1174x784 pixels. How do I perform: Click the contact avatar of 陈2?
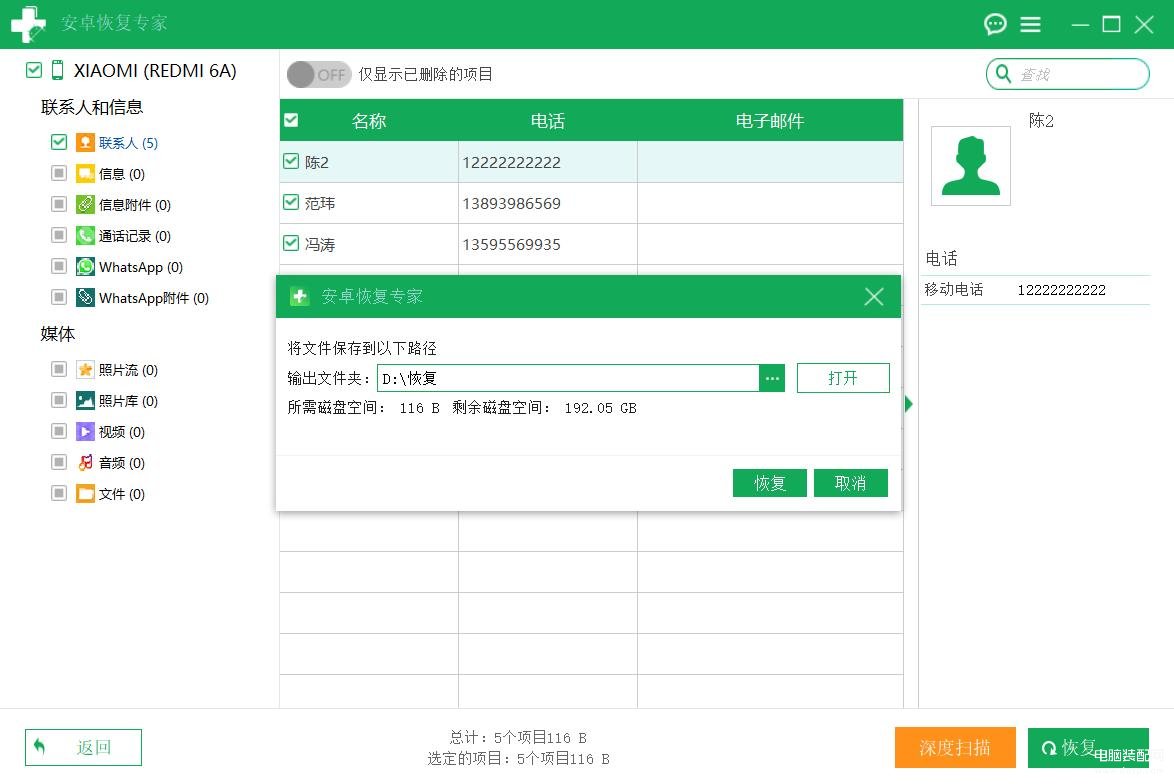[970, 165]
